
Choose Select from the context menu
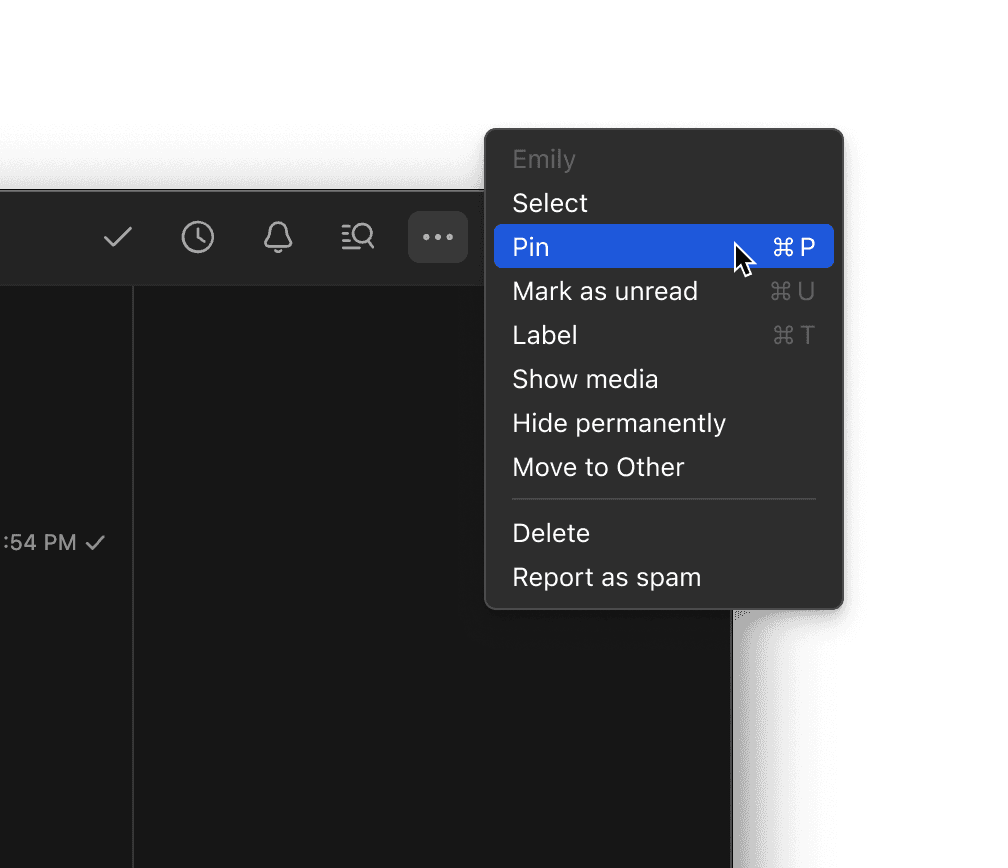550,203
